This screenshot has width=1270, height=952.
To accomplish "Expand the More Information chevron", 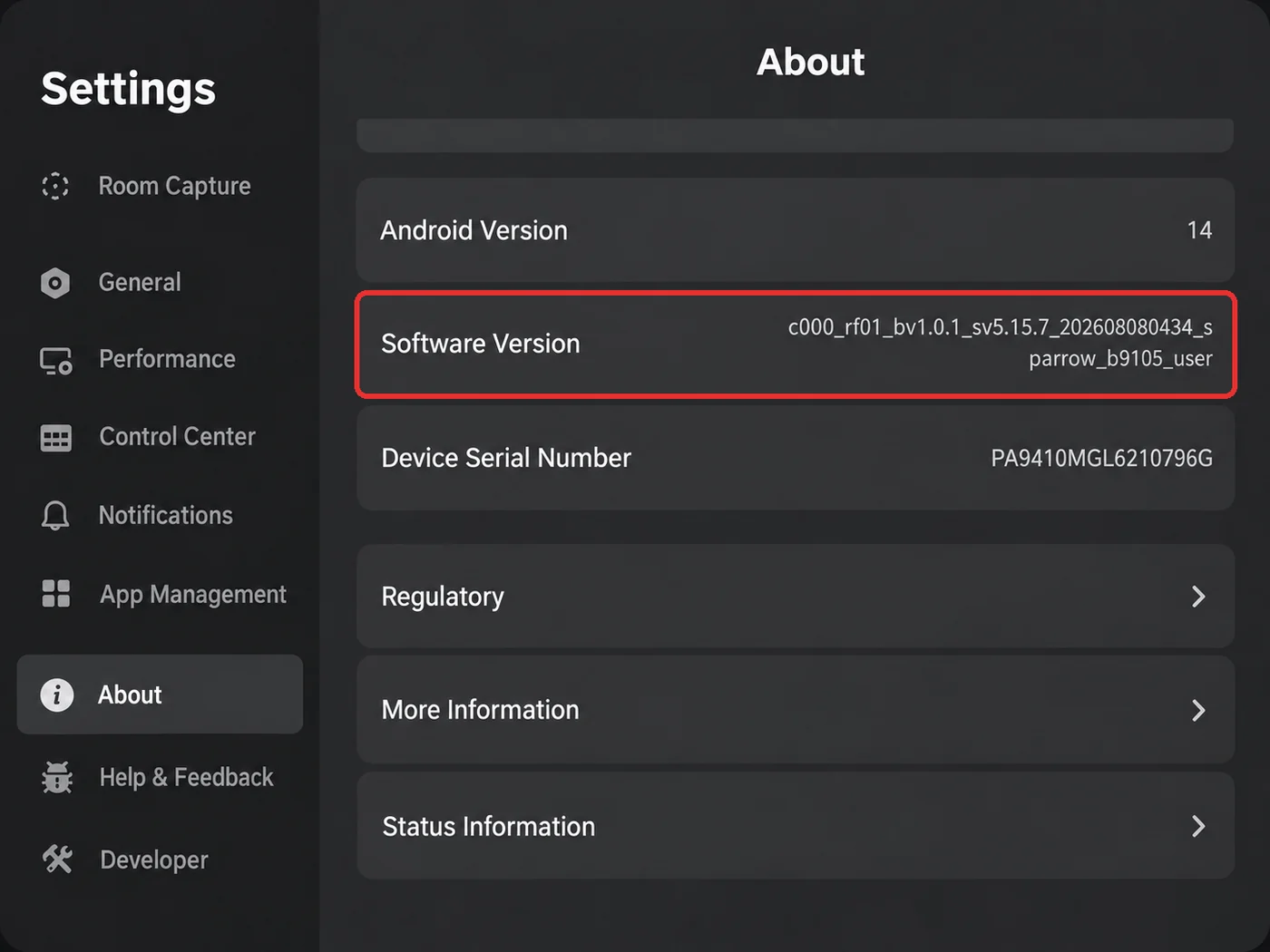I will point(1198,710).
